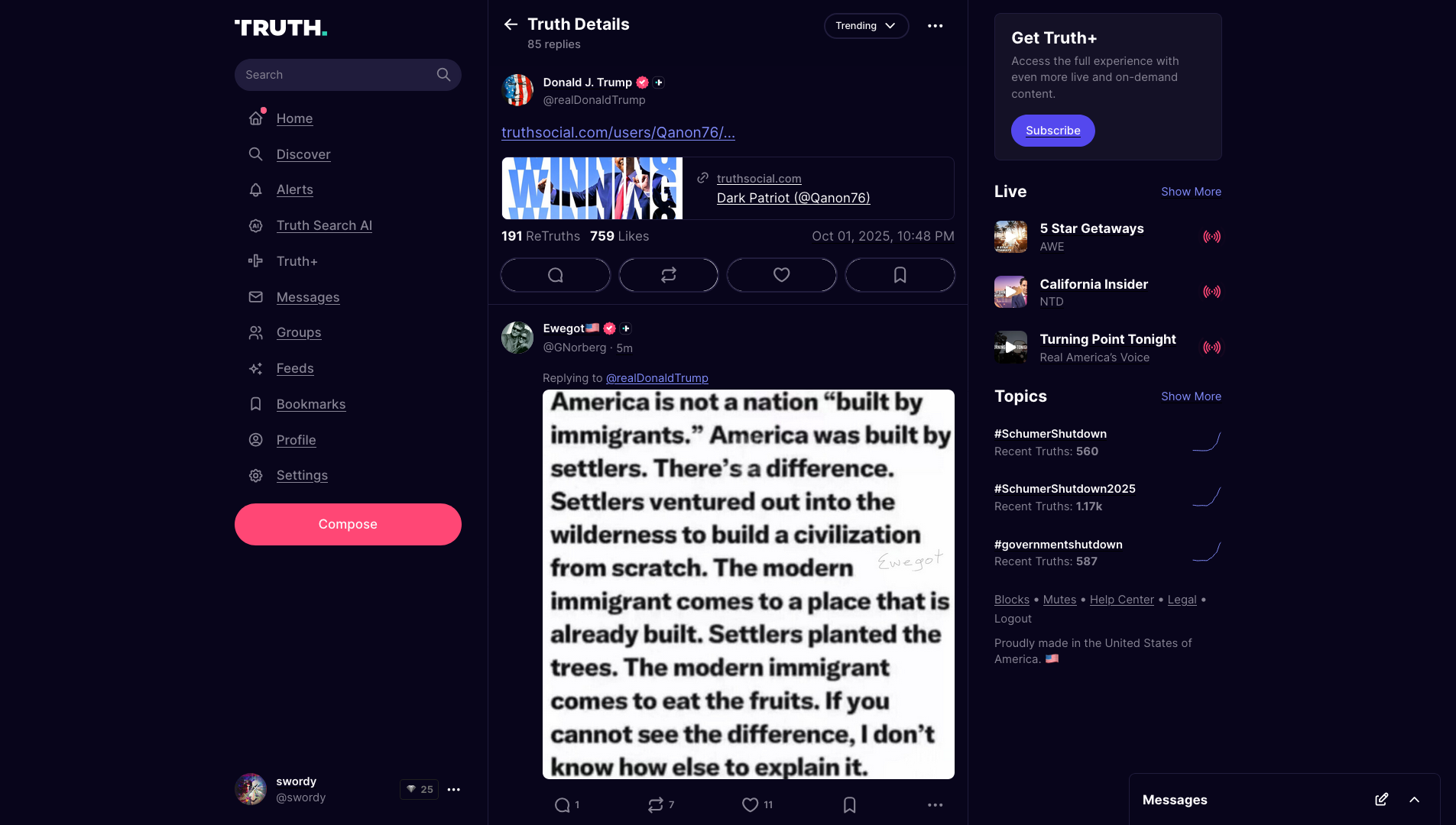Image resolution: width=1456 pixels, height=825 pixels.
Task: Click the Home icon with notification dot
Action: point(256,118)
